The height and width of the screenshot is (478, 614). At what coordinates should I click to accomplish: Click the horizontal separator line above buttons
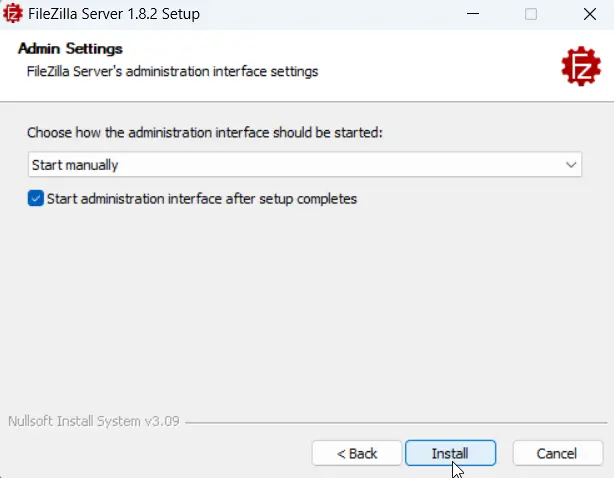pyautogui.click(x=396, y=423)
